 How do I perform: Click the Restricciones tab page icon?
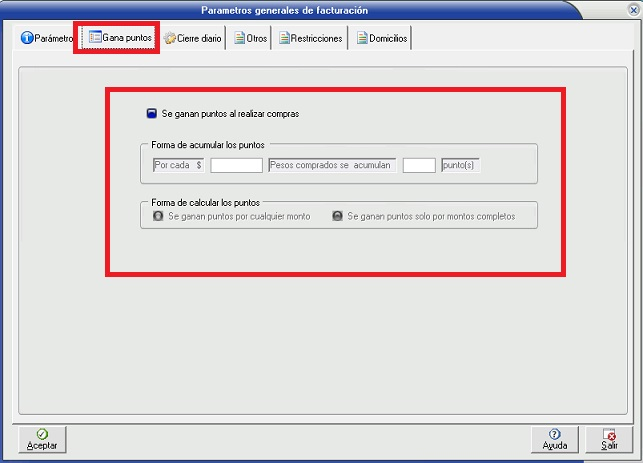pyautogui.click(x=285, y=38)
